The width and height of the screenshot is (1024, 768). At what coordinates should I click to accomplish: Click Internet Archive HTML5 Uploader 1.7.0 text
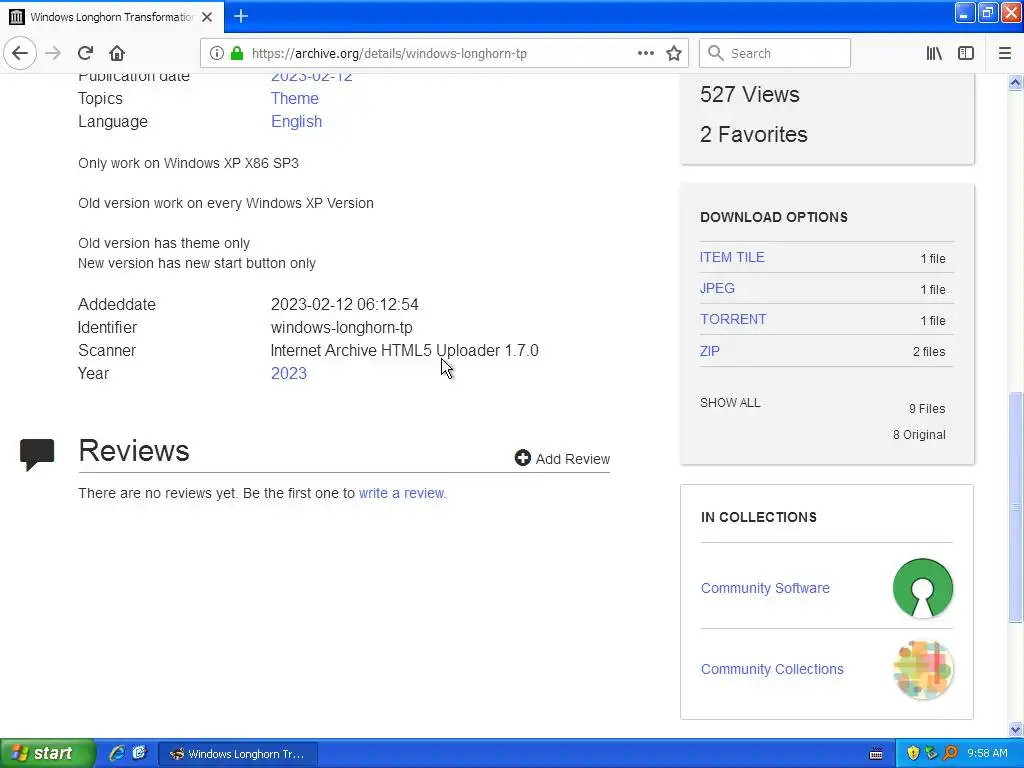pos(404,350)
